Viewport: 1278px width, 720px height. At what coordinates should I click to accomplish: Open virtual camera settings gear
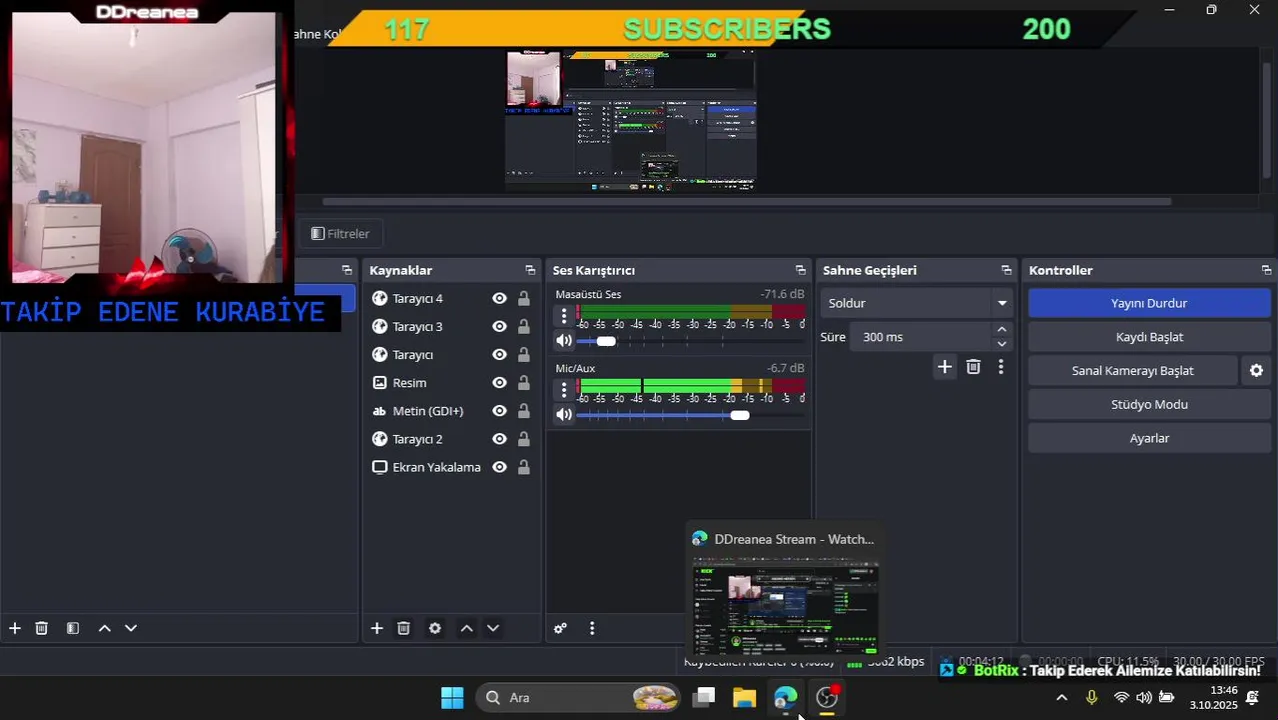(1256, 370)
